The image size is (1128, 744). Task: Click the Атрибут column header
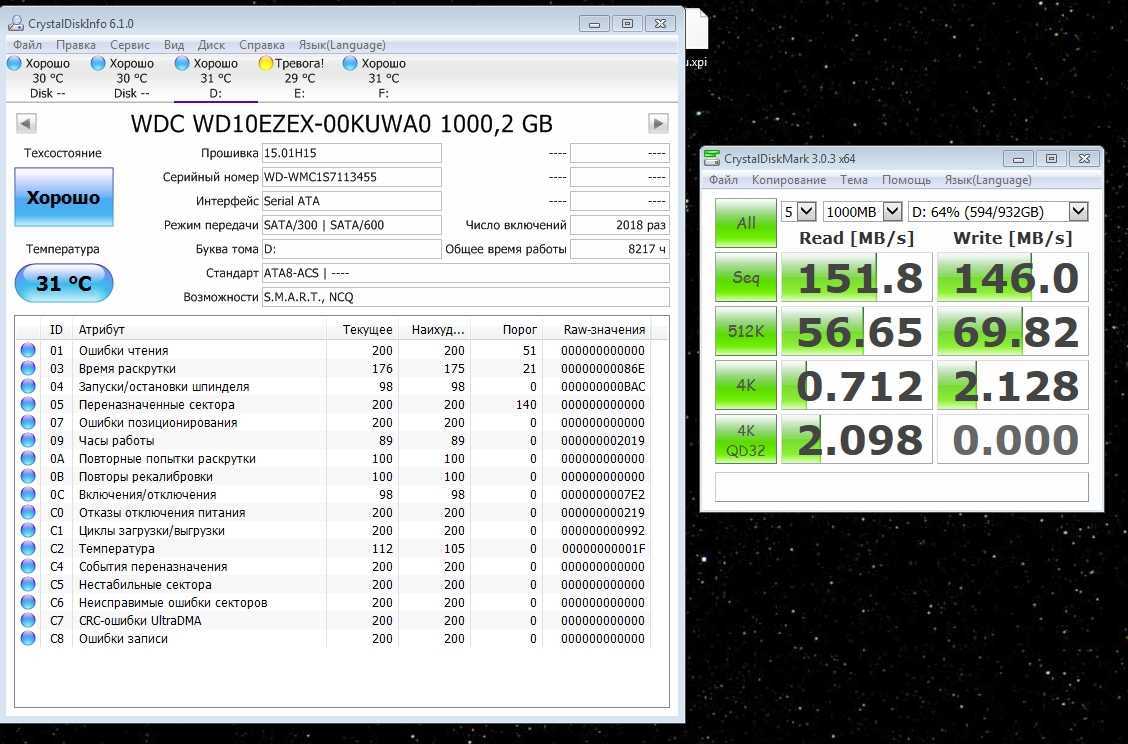(x=199, y=330)
